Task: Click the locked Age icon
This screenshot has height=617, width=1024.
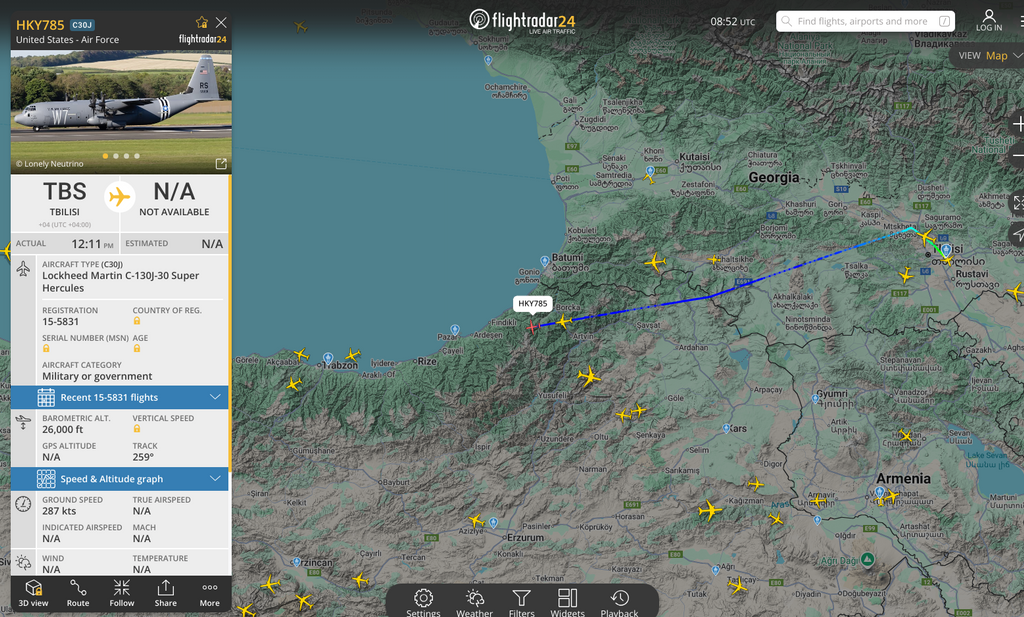Action: pyautogui.click(x=137, y=349)
